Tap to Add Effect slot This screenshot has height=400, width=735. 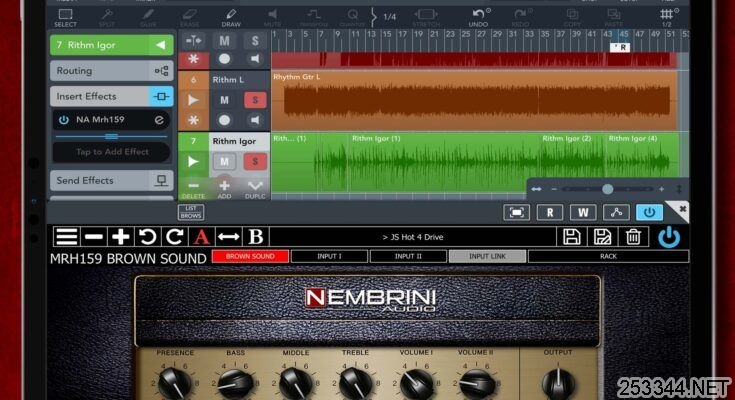[x=112, y=152]
